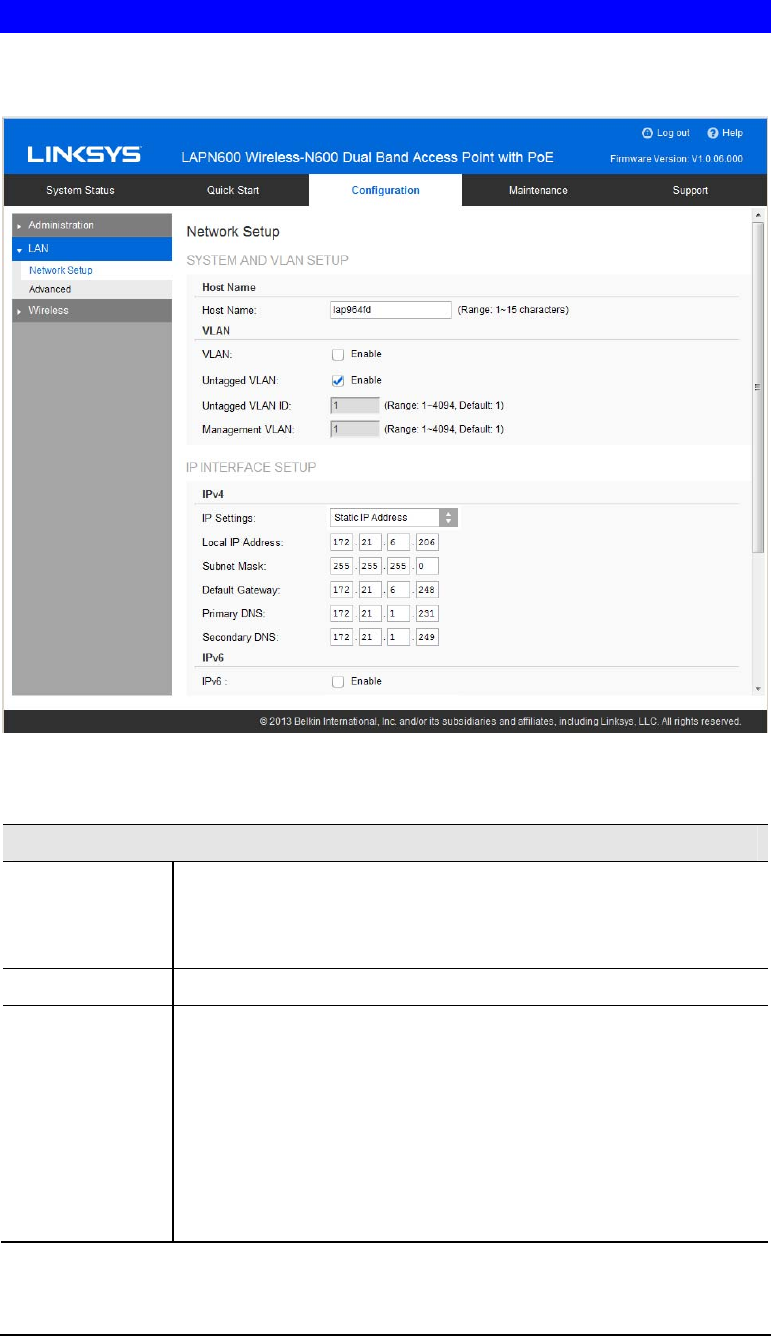Click last octet 249 of Secondary DNS
This screenshot has width=771, height=1336.
[428, 638]
